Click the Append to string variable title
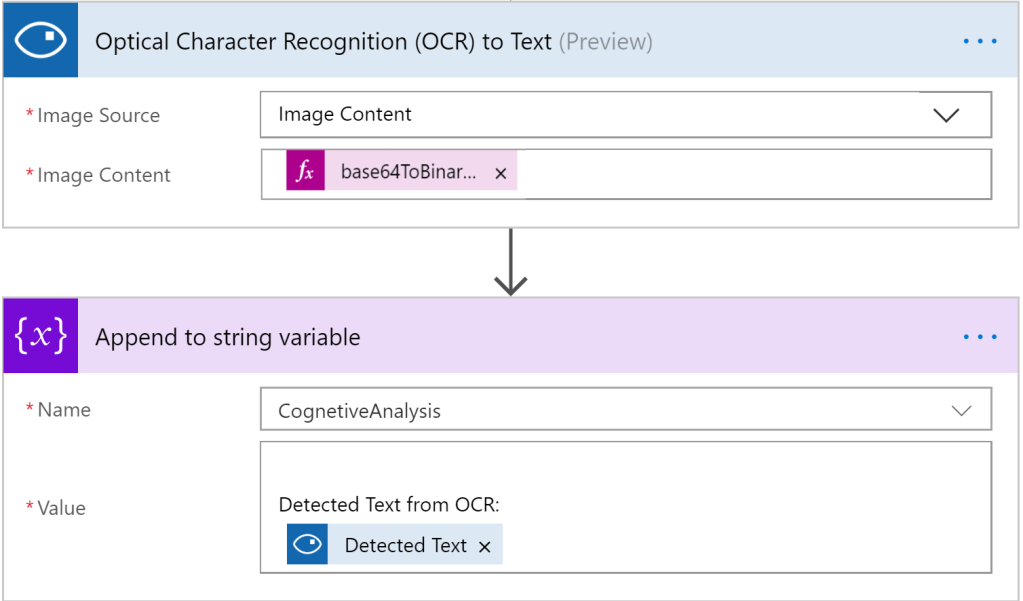This screenshot has height=601, width=1023. point(227,336)
